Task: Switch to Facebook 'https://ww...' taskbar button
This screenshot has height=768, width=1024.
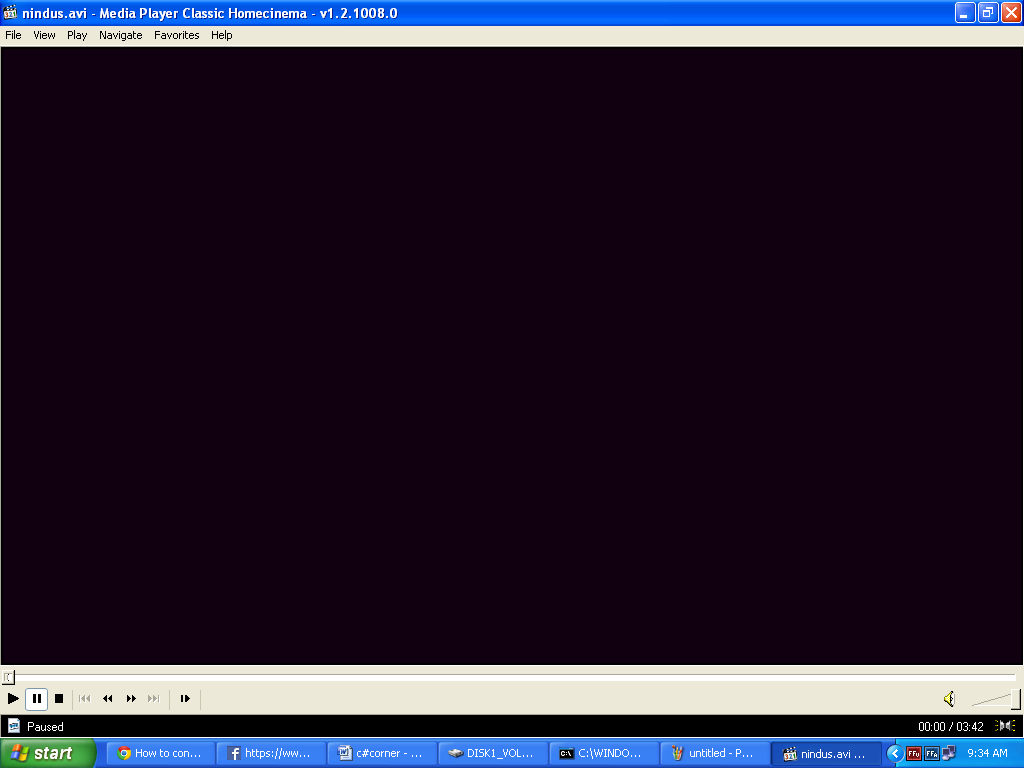Action: pyautogui.click(x=272, y=754)
